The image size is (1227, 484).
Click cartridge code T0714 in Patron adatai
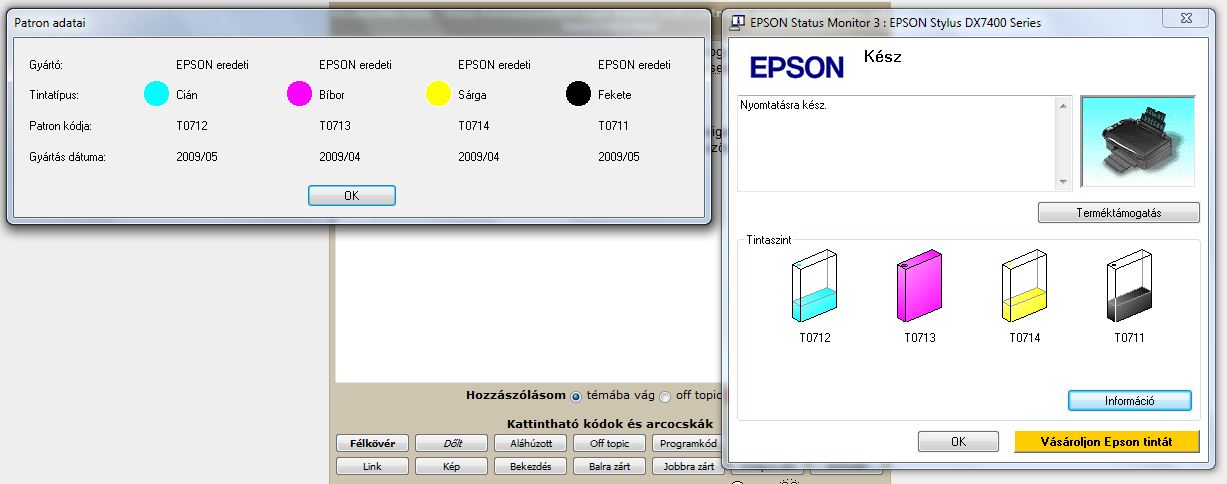(x=474, y=126)
